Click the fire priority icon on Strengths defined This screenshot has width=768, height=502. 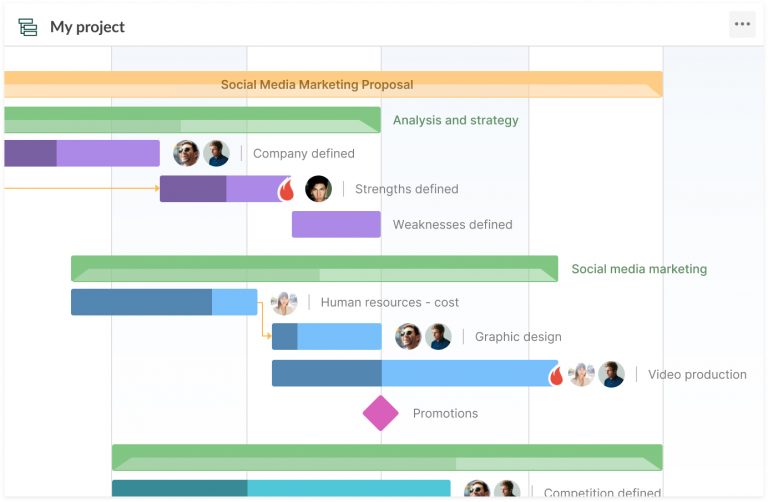(x=287, y=190)
